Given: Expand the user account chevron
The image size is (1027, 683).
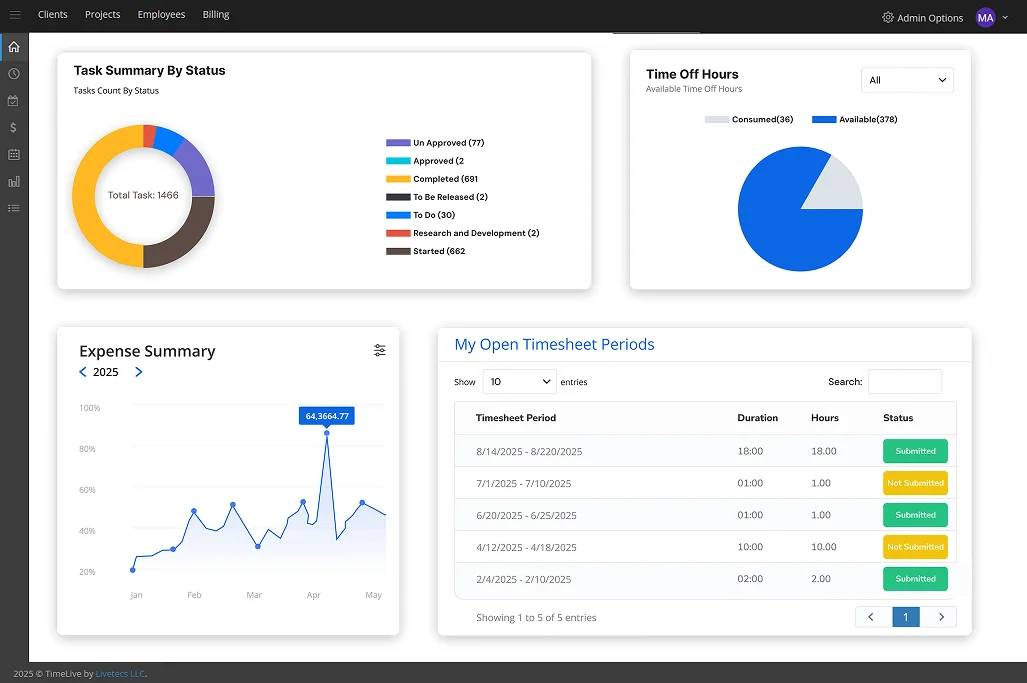Looking at the screenshot, I should click(x=1005, y=18).
